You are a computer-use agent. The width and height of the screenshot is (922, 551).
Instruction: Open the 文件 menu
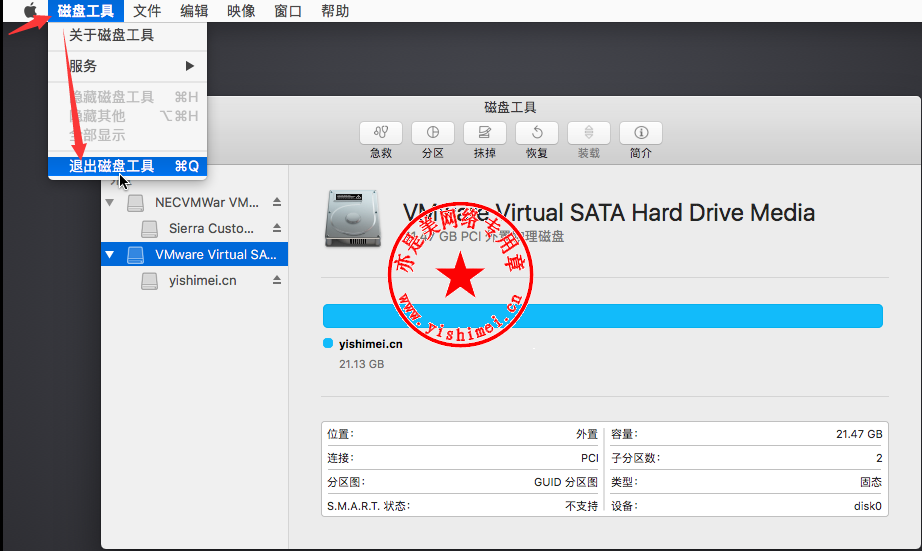(x=147, y=11)
